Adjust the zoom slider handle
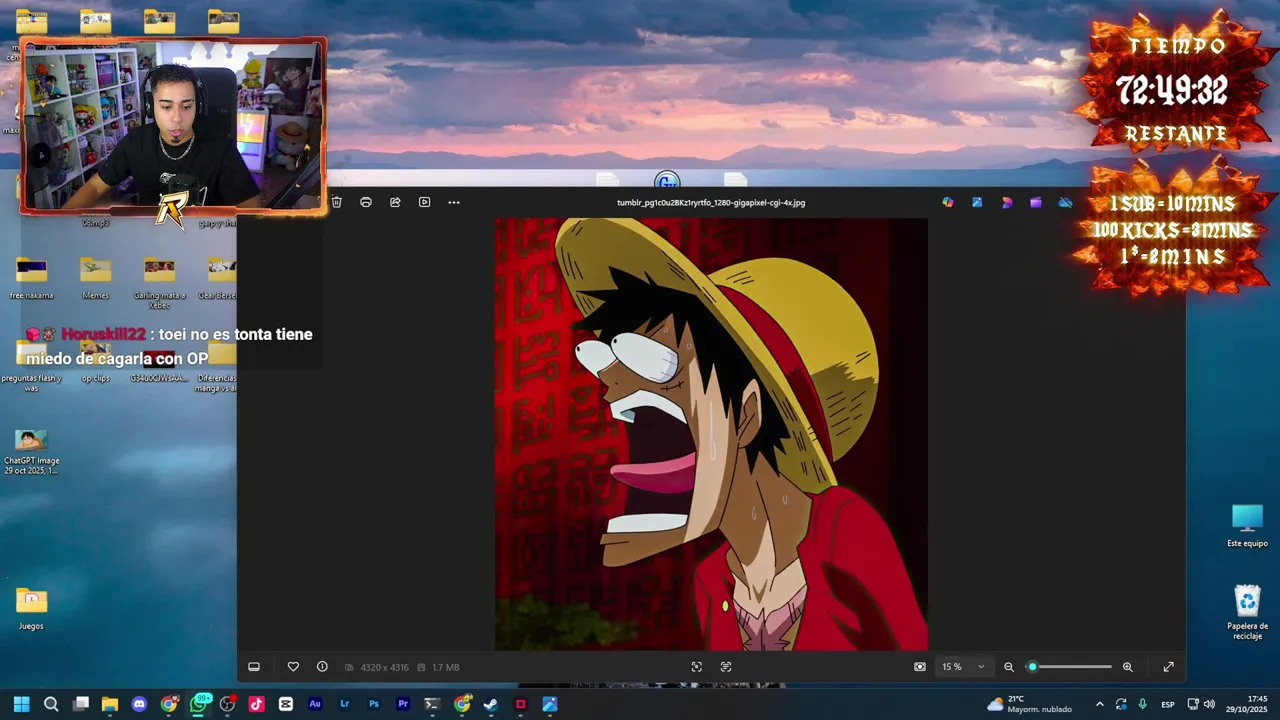This screenshot has width=1280, height=720. tap(1032, 667)
